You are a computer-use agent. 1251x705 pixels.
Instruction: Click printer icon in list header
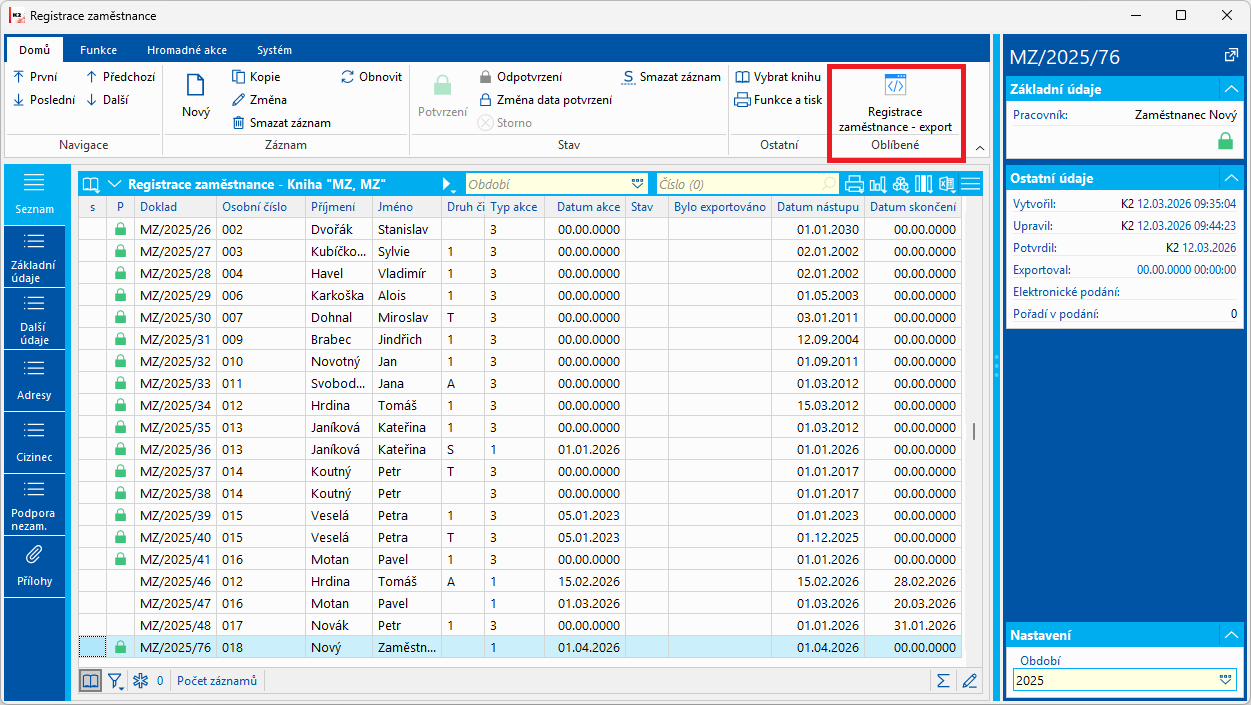pos(854,184)
